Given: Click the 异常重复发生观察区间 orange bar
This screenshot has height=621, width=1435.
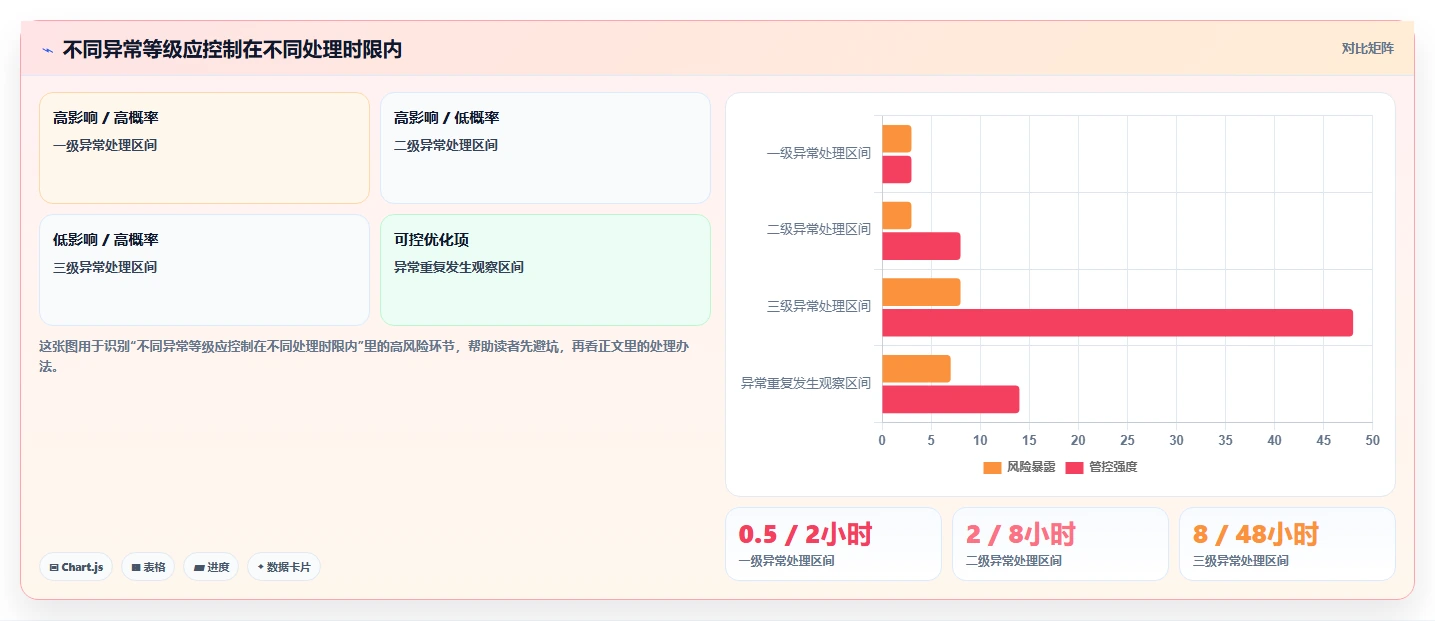Looking at the screenshot, I should [916, 368].
